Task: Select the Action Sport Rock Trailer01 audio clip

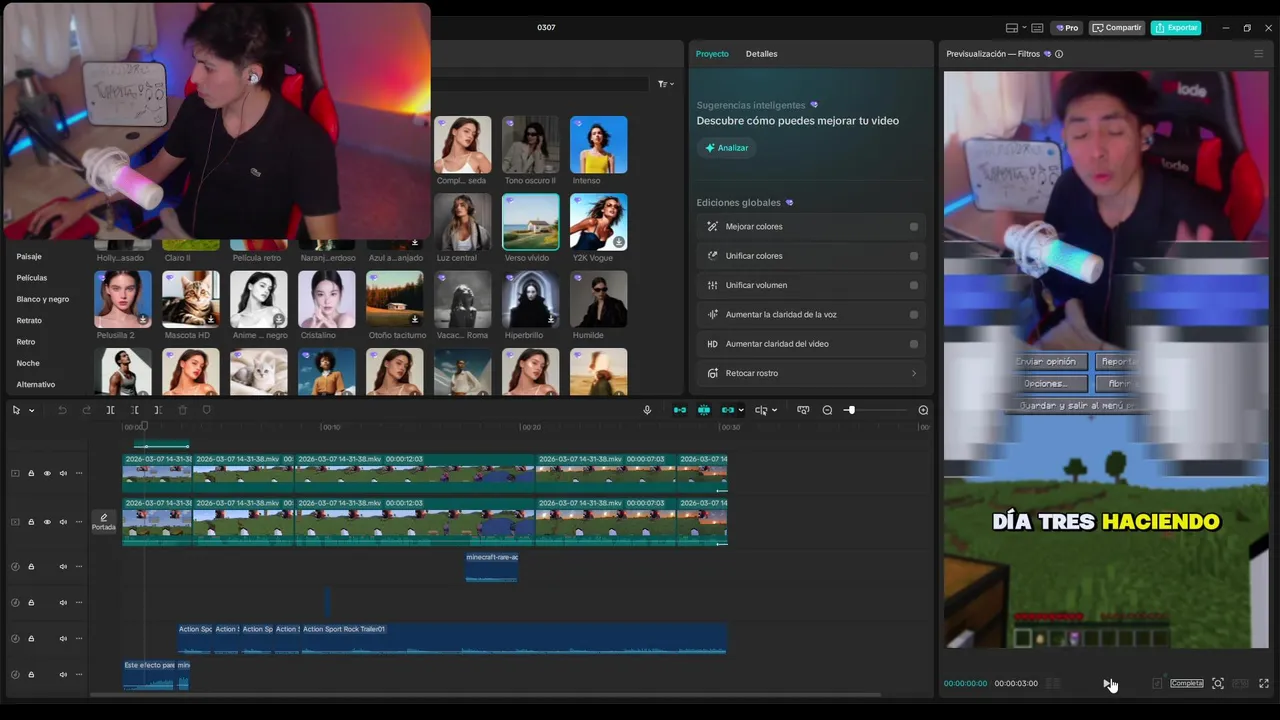Action: pos(514,638)
